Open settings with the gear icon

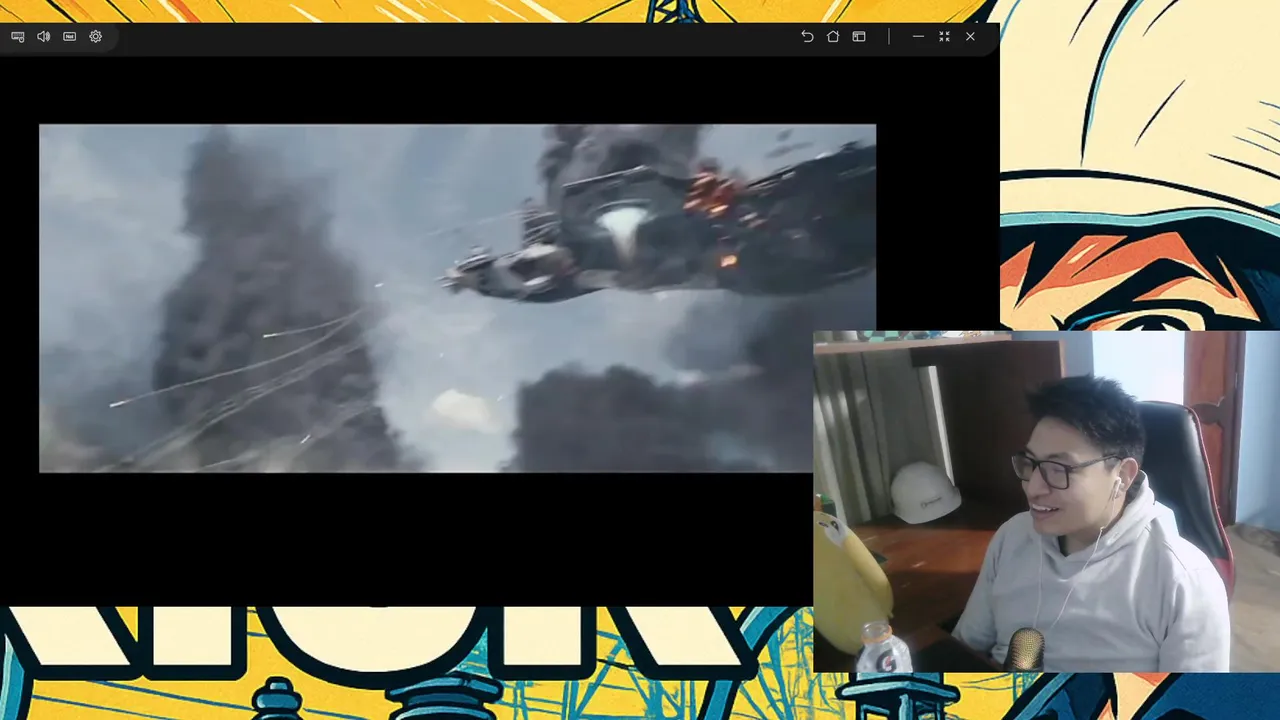pyautogui.click(x=96, y=36)
